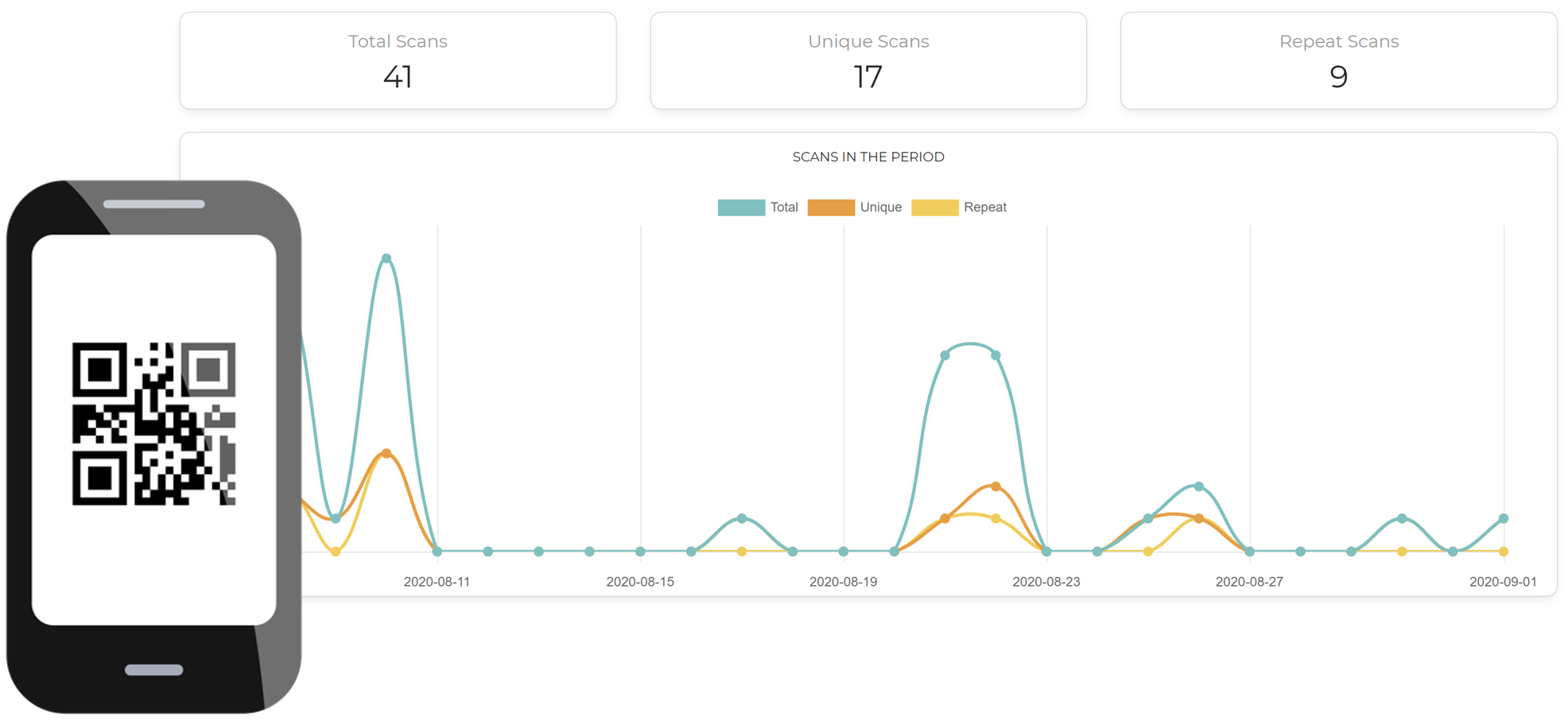Toggle the Repeat series legend swatch
The height and width of the screenshot is (721, 1568).
(935, 207)
